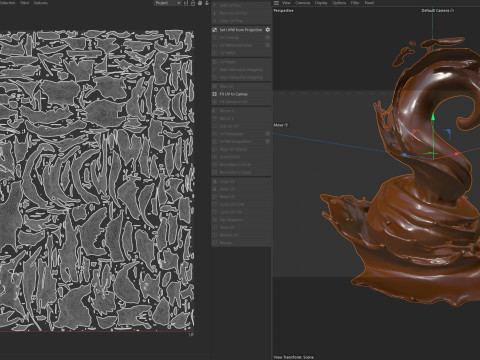Open Set UVW from Projection settings gear
Image resolution: width=480 pixels, height=360 pixels.
tap(268, 30)
